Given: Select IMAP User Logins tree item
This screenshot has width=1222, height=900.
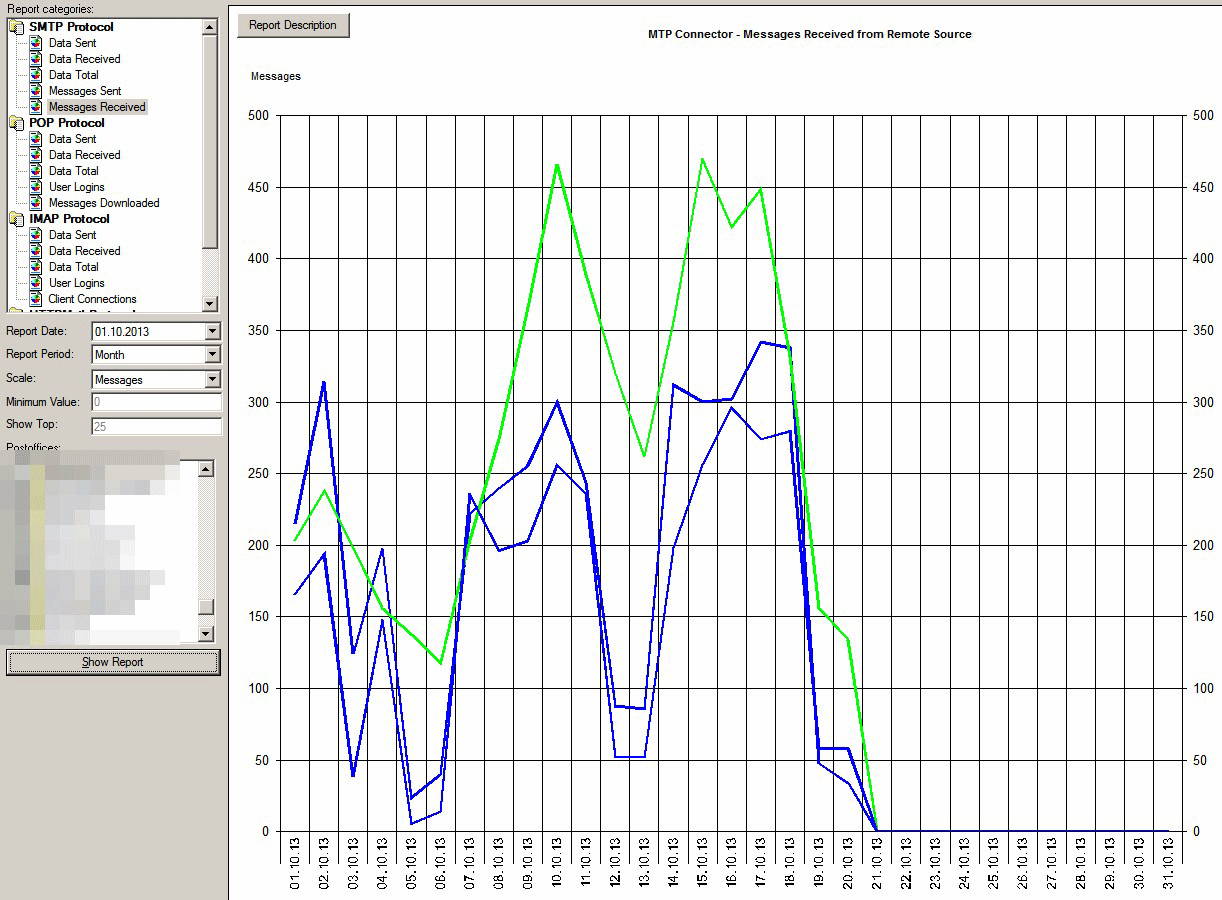Looking at the screenshot, I should (76, 283).
